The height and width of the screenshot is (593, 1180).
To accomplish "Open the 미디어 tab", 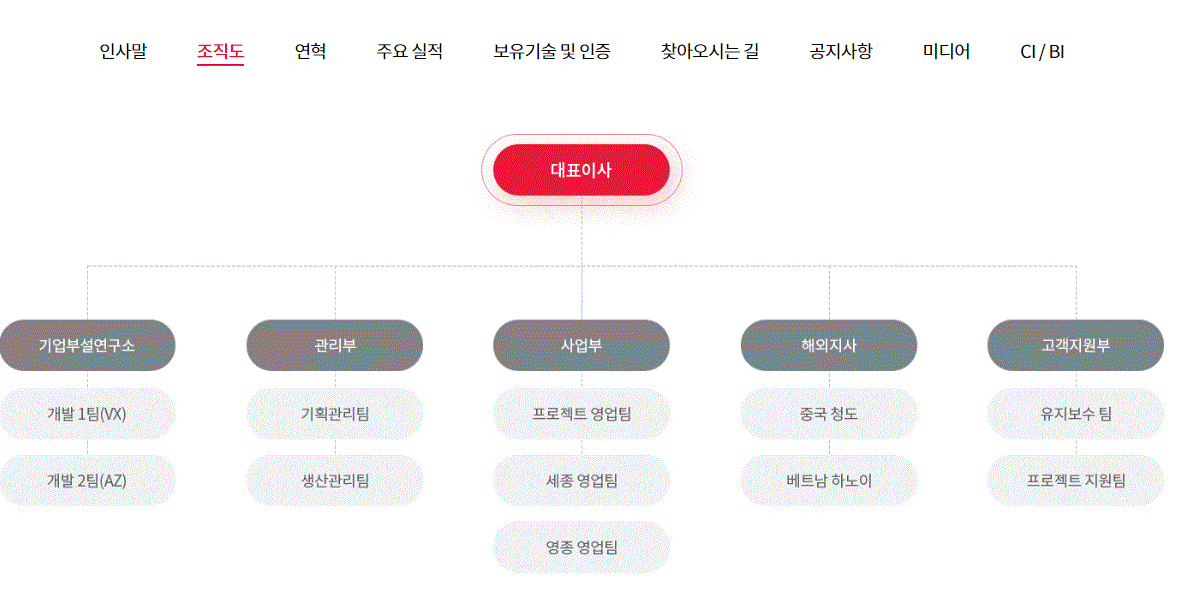I will (946, 51).
